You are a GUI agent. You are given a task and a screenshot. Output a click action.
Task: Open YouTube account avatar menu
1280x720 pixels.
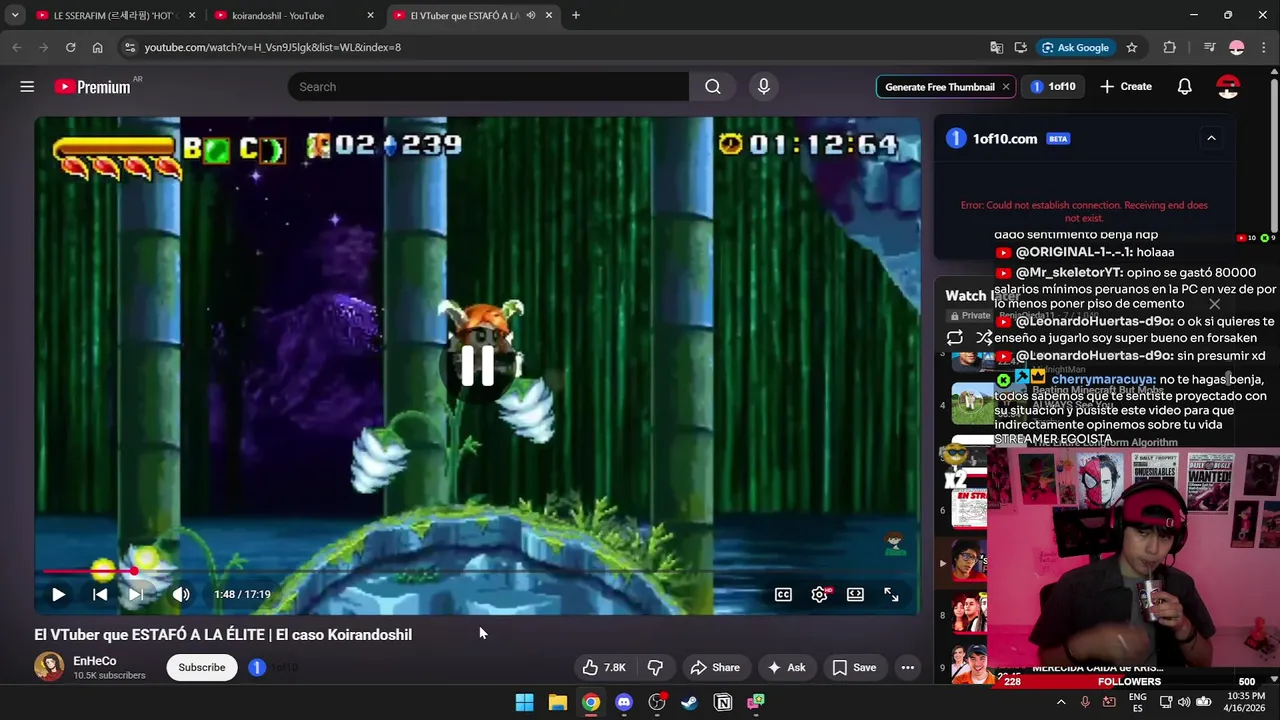pyautogui.click(x=1228, y=87)
